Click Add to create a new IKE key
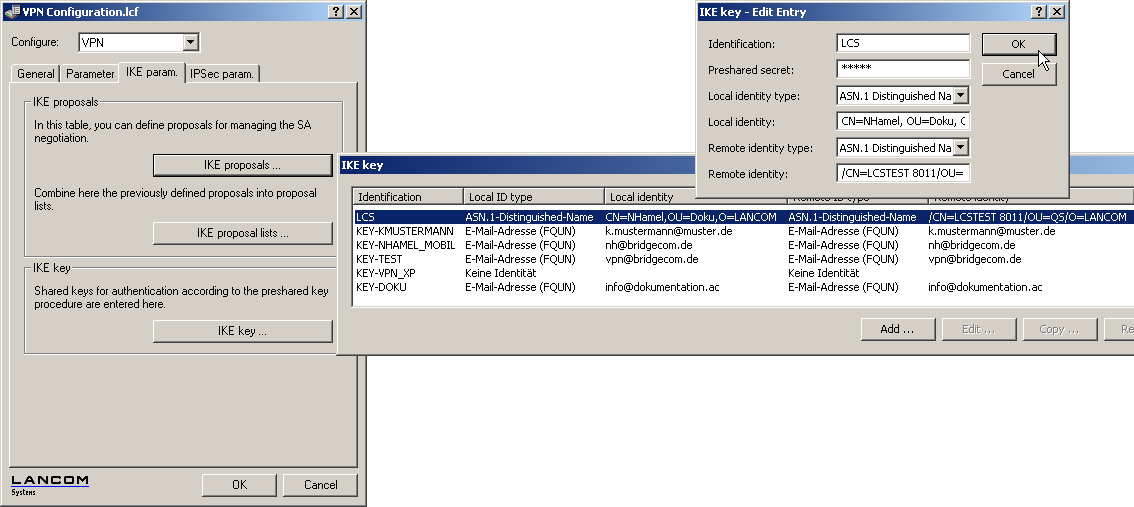Viewport: 1134px width, 507px height. (897, 329)
